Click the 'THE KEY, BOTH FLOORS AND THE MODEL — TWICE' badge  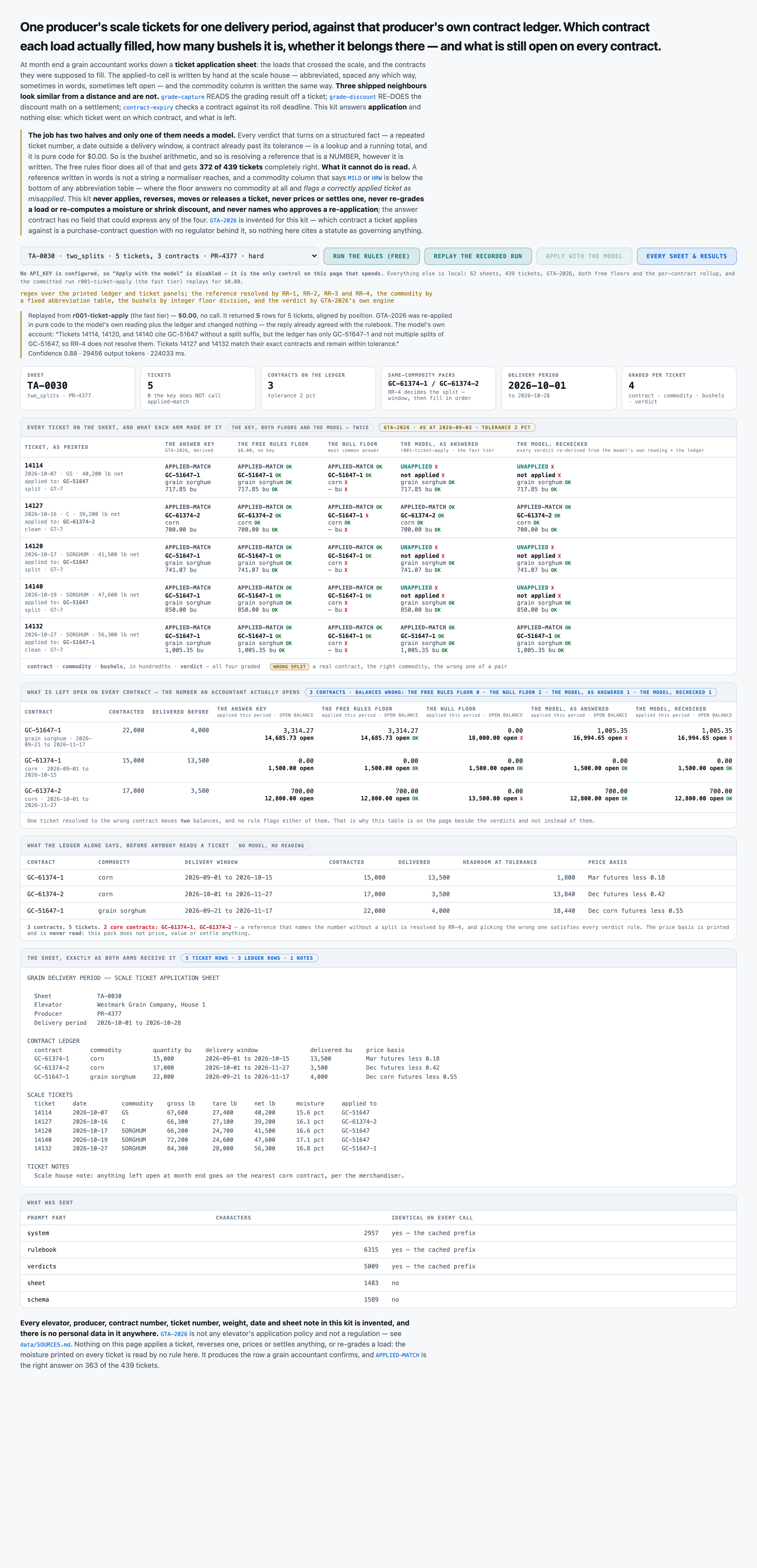click(x=300, y=427)
